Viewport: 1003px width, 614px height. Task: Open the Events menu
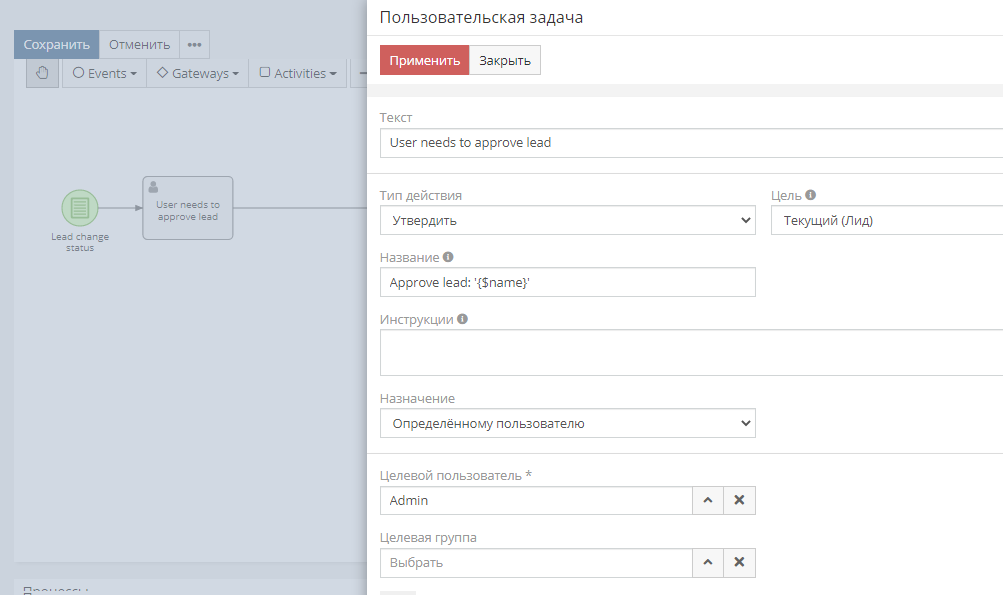105,73
